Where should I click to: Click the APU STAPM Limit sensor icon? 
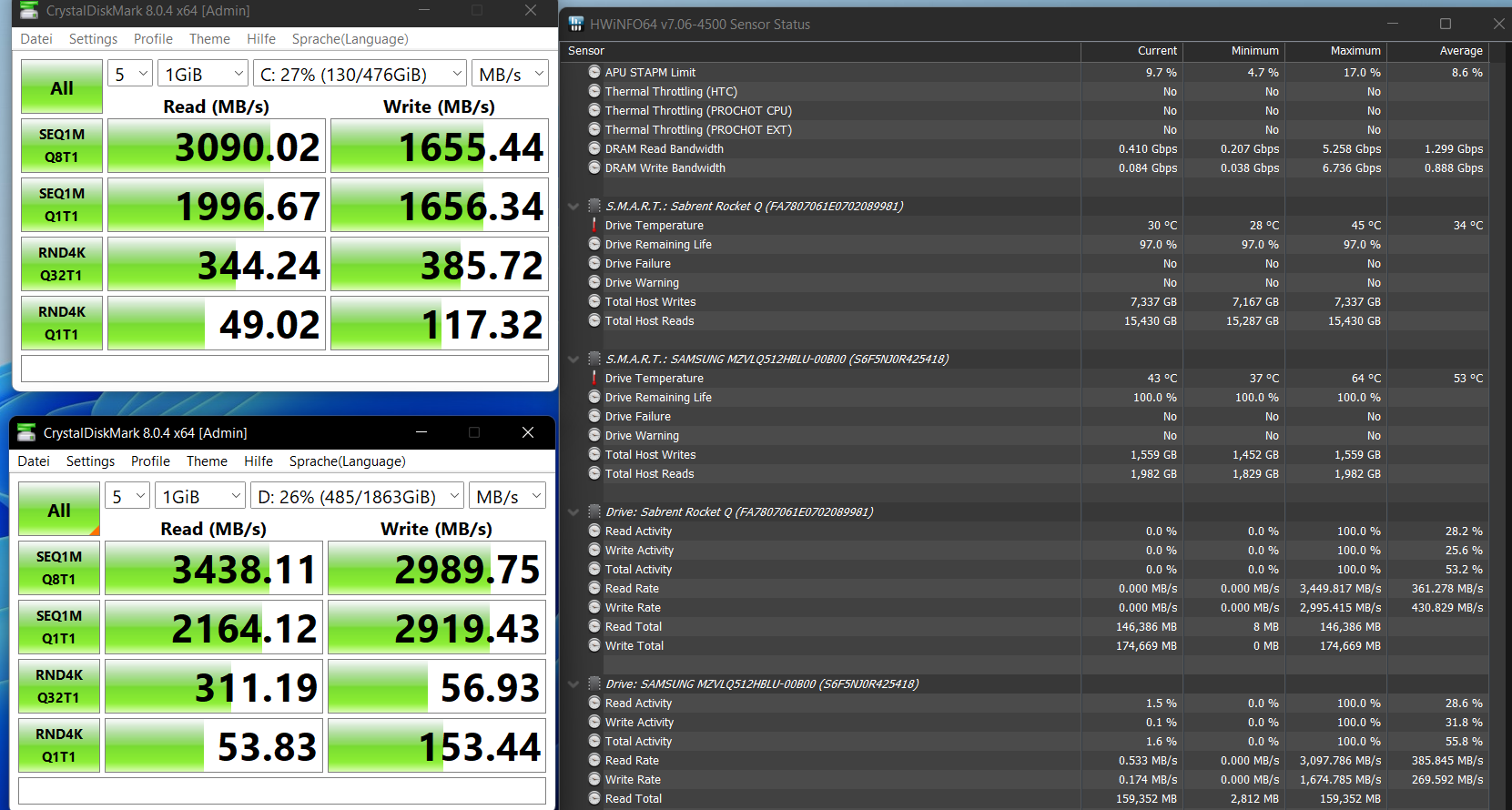click(x=594, y=72)
